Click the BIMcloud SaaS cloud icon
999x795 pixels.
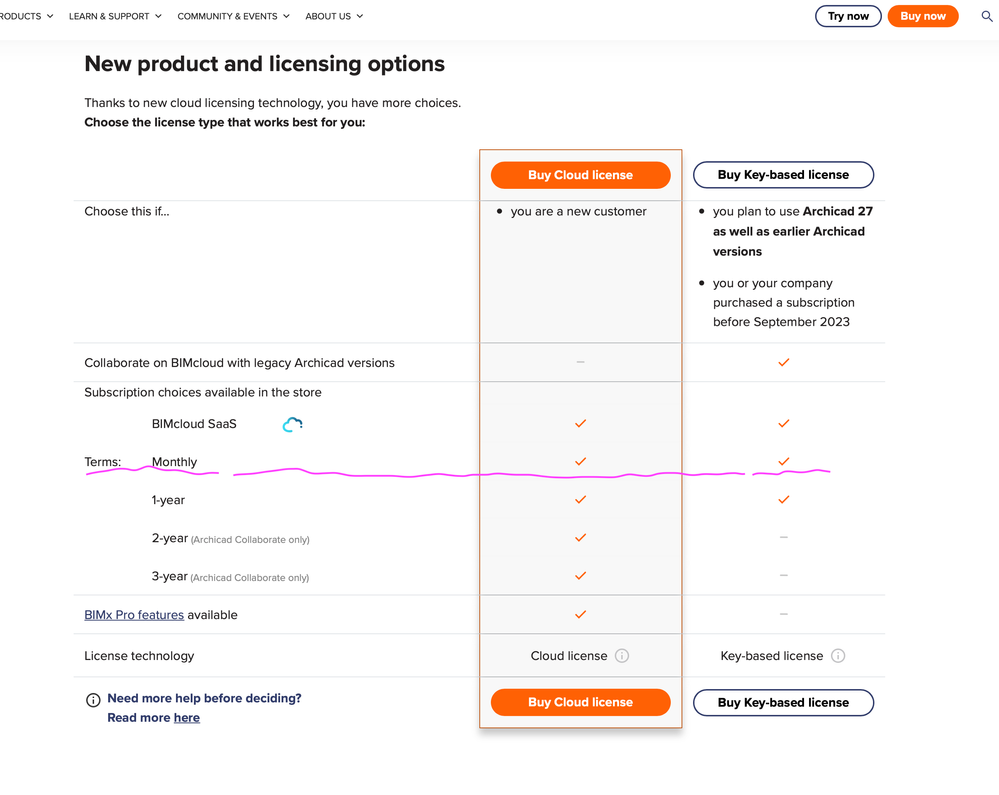[x=292, y=424]
